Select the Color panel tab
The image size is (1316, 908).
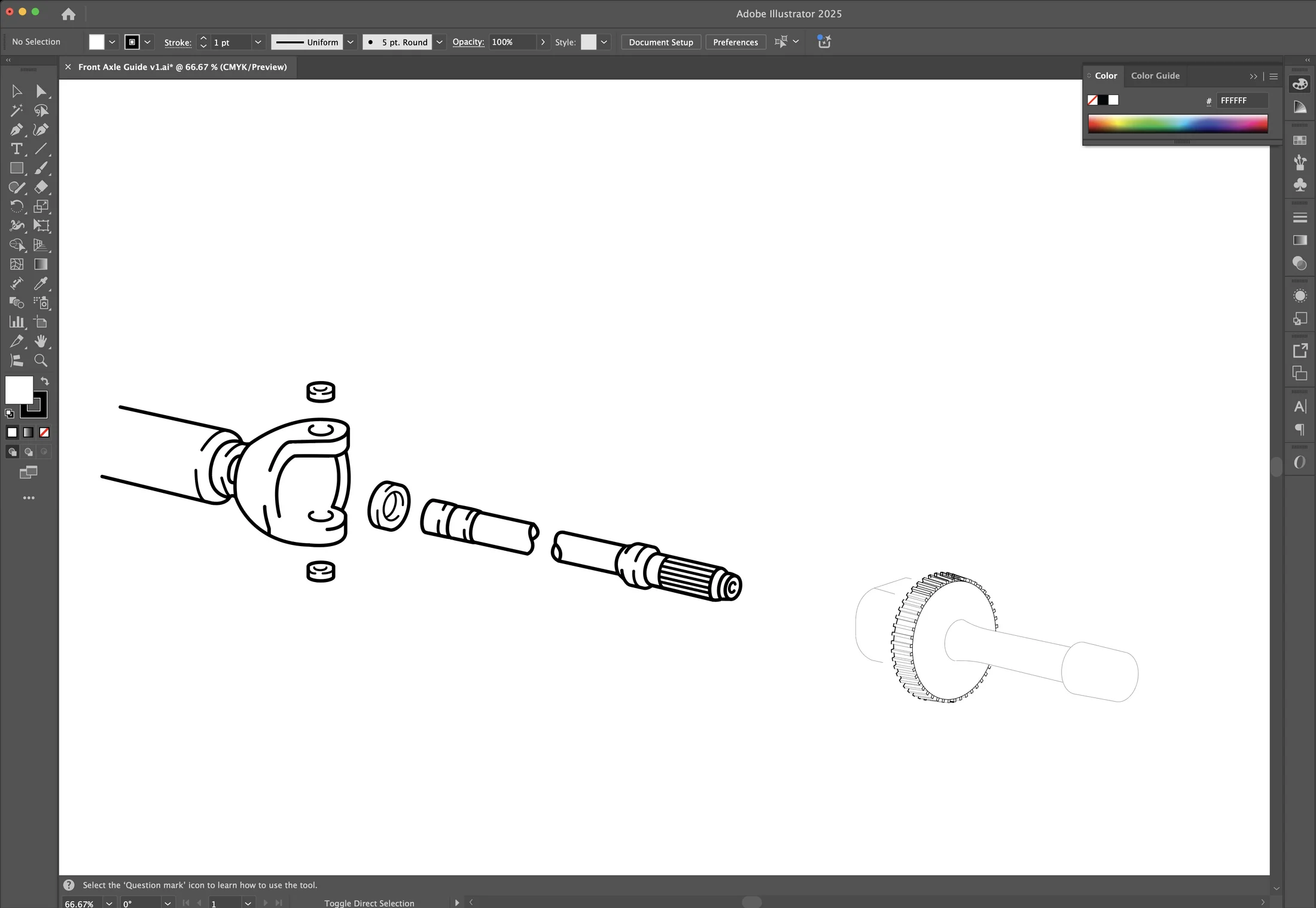(x=1105, y=76)
